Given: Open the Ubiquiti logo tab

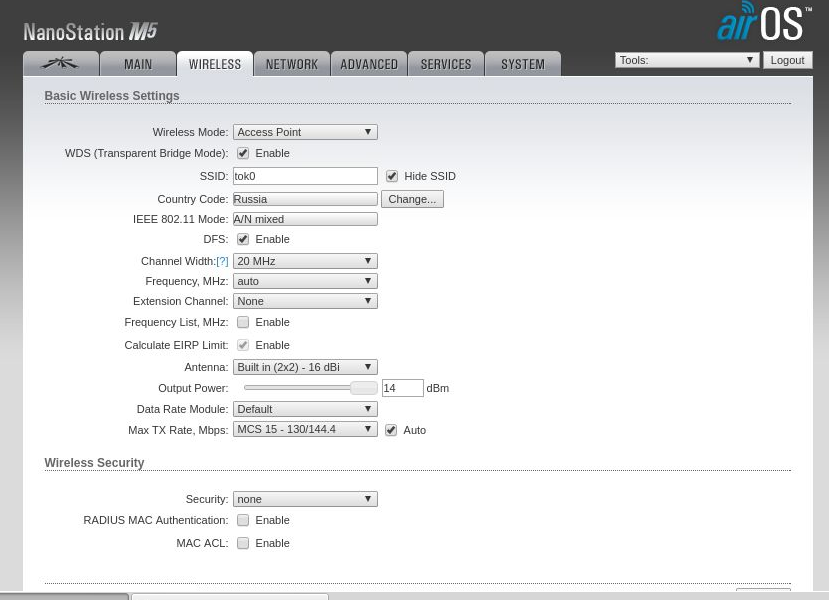Looking at the screenshot, I should click(x=61, y=64).
